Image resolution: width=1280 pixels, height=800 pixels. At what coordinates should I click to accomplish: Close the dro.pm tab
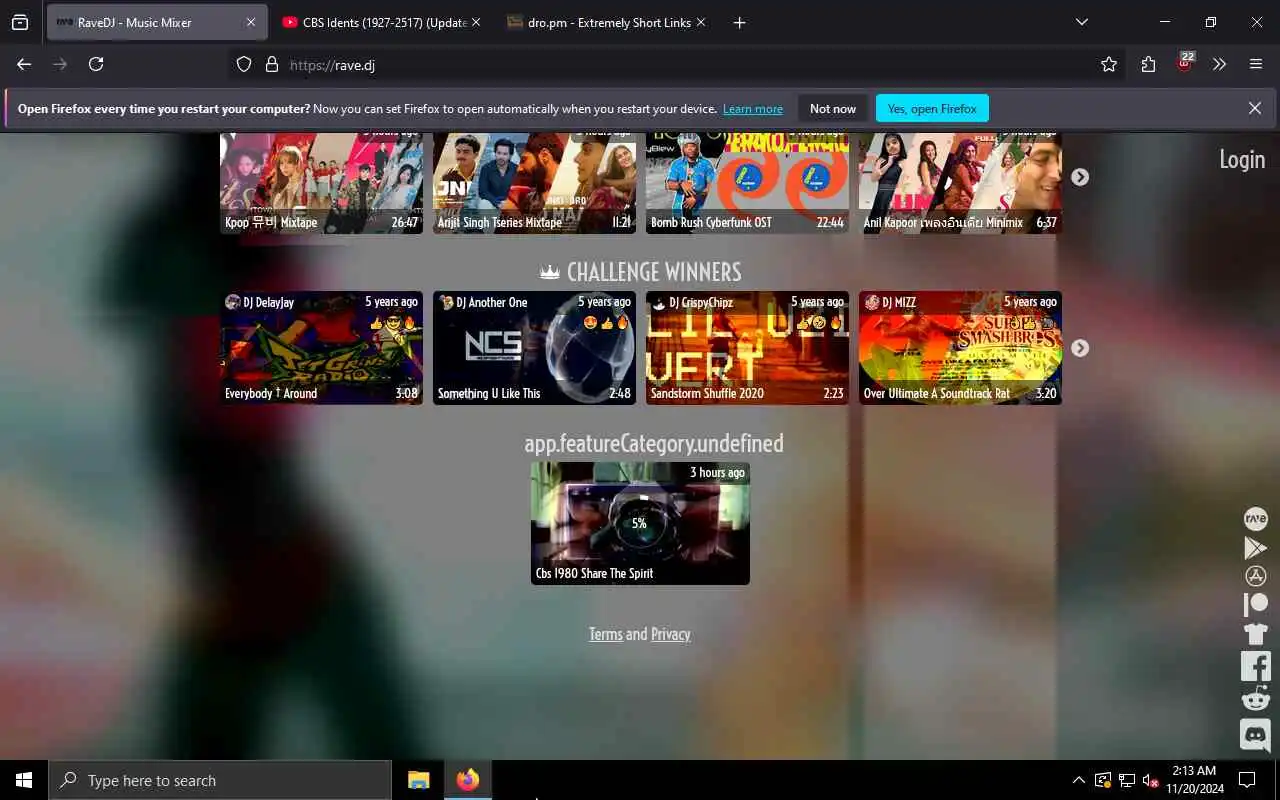coord(701,22)
